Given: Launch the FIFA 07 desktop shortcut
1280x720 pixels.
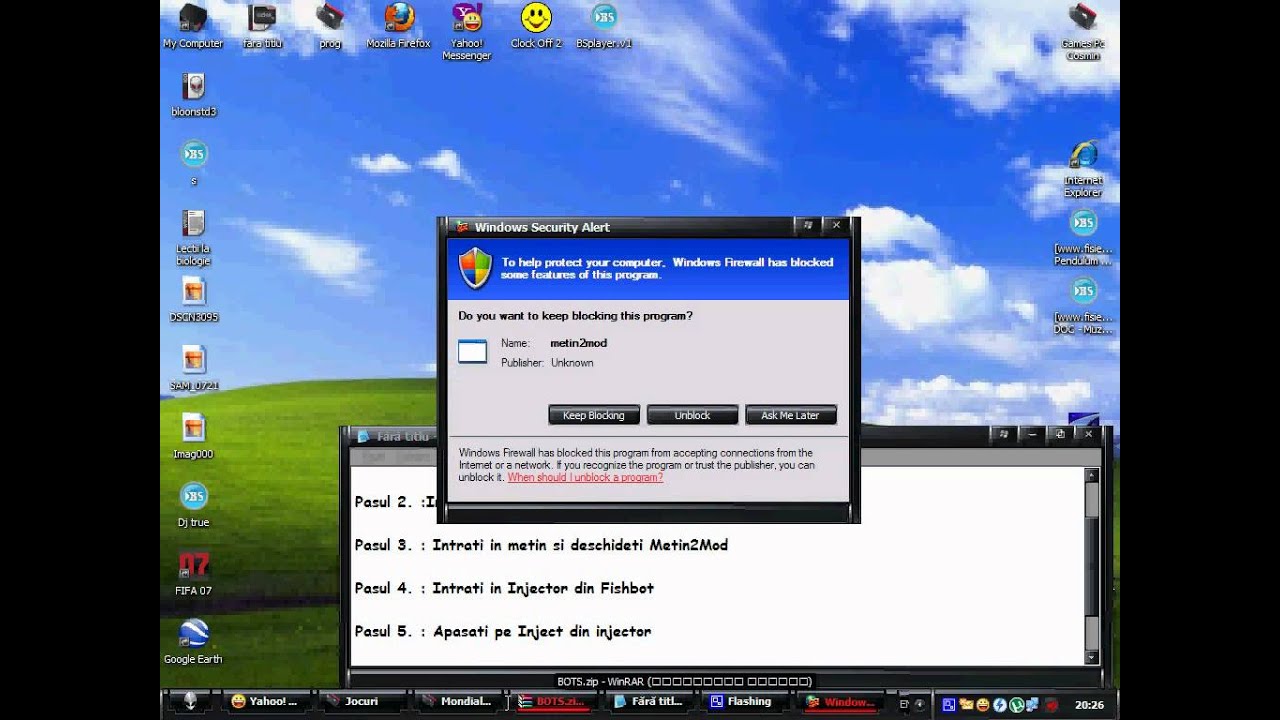Looking at the screenshot, I should [x=193, y=566].
